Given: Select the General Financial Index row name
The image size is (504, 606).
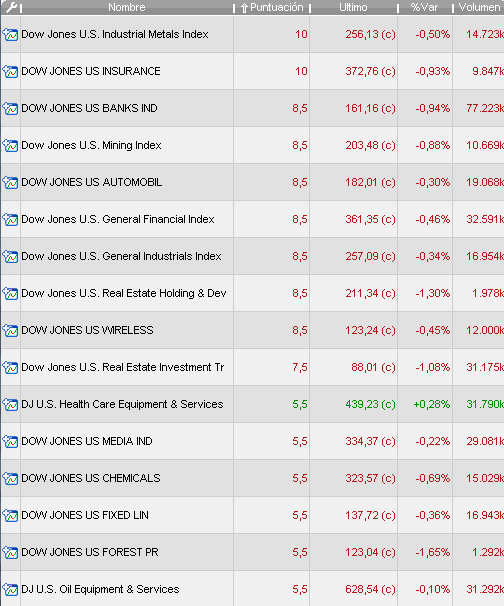Looking at the screenshot, I should point(118,219).
